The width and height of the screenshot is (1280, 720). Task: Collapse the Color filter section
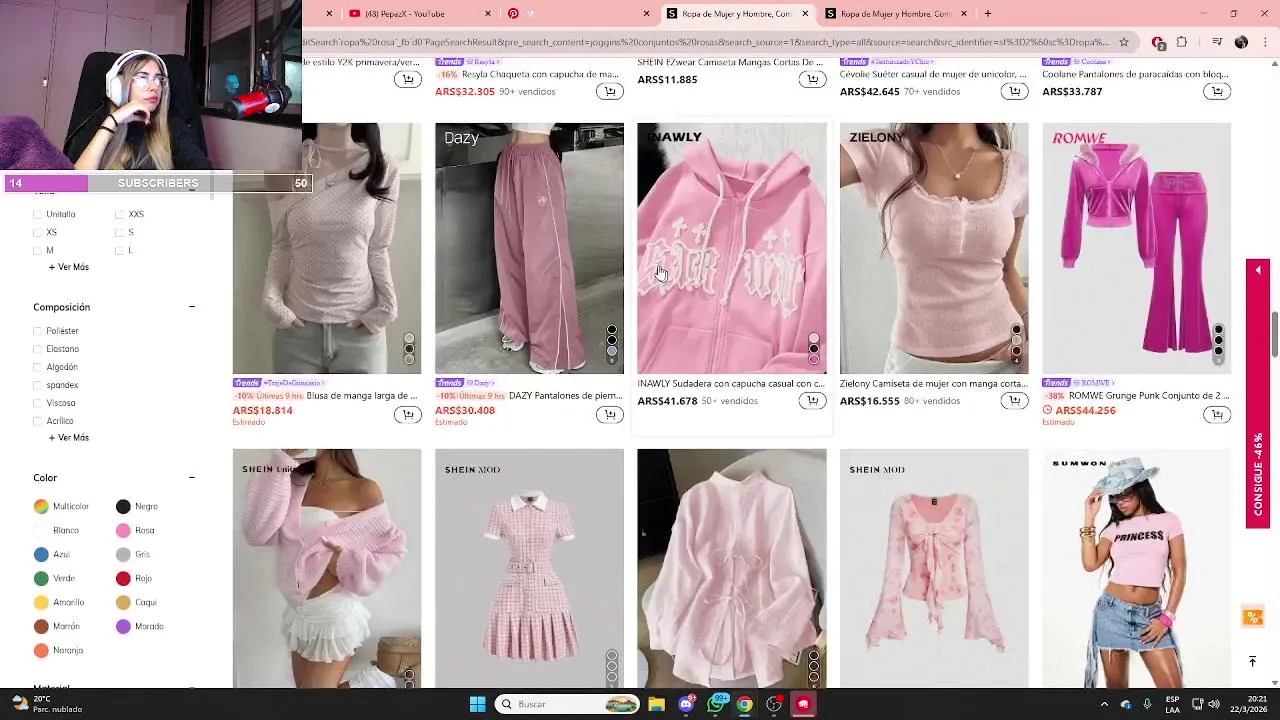click(x=192, y=478)
